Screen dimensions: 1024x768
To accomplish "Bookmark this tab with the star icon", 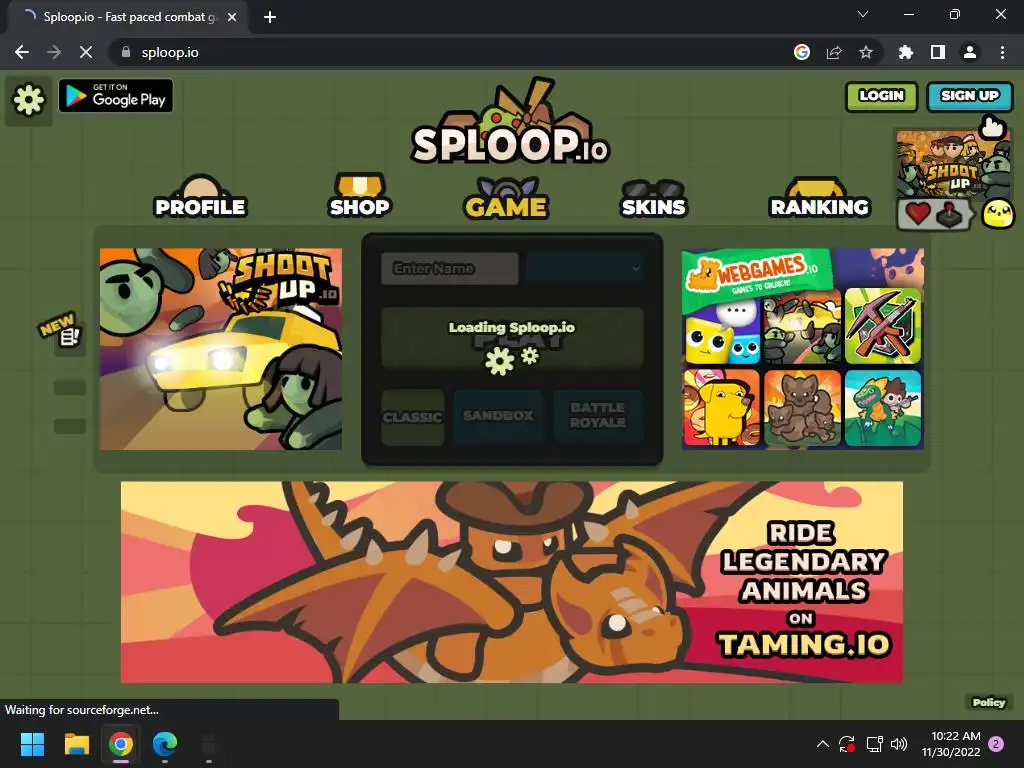I will pos(866,52).
